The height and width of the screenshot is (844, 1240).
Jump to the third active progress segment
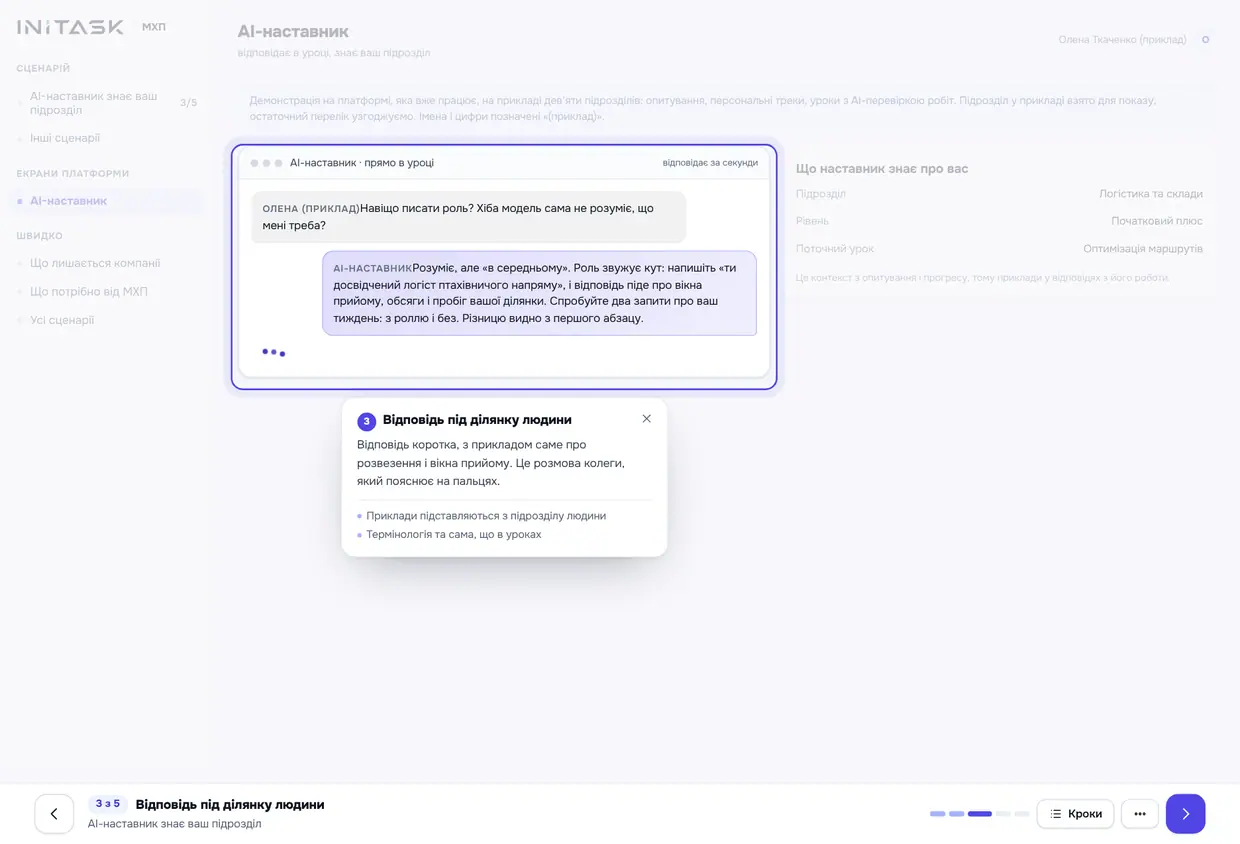pyautogui.click(x=979, y=814)
